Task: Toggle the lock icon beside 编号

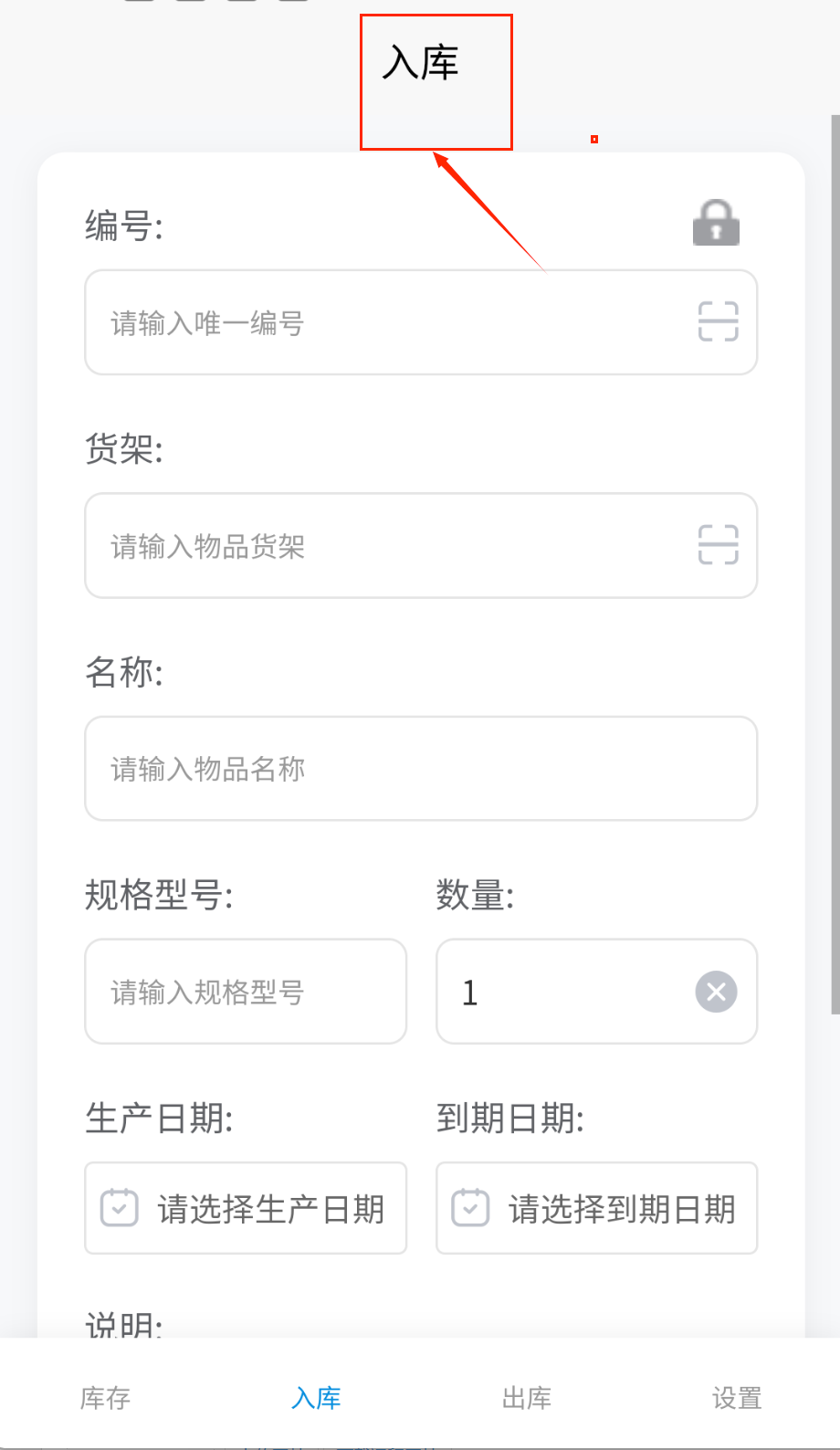Action: coord(716,223)
